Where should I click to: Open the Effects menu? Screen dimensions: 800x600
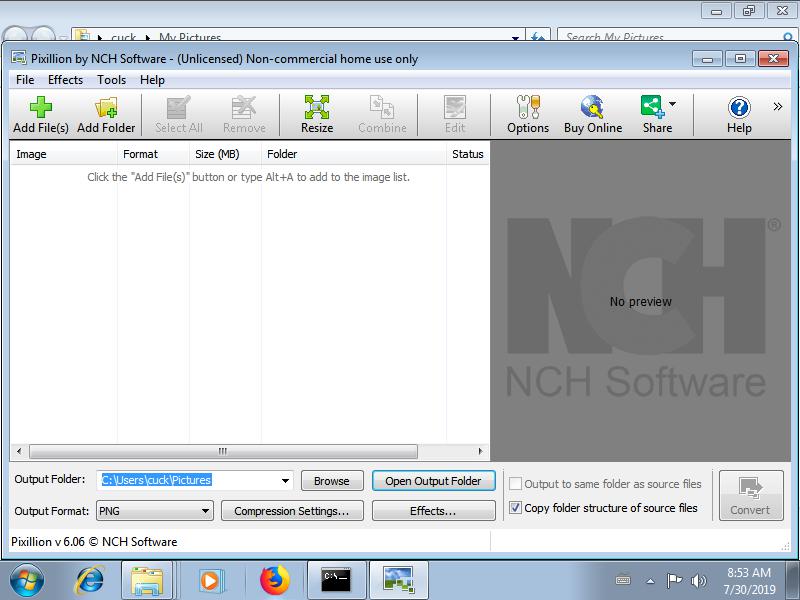point(66,80)
